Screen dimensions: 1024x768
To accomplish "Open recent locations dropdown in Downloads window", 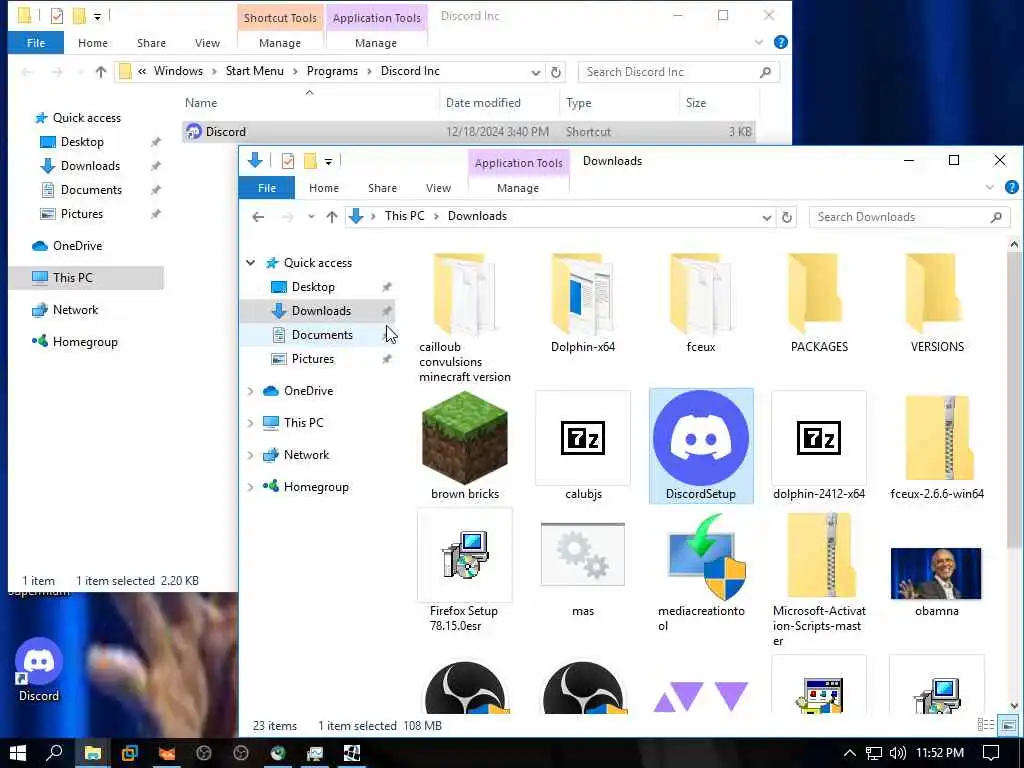I will [x=311, y=217].
